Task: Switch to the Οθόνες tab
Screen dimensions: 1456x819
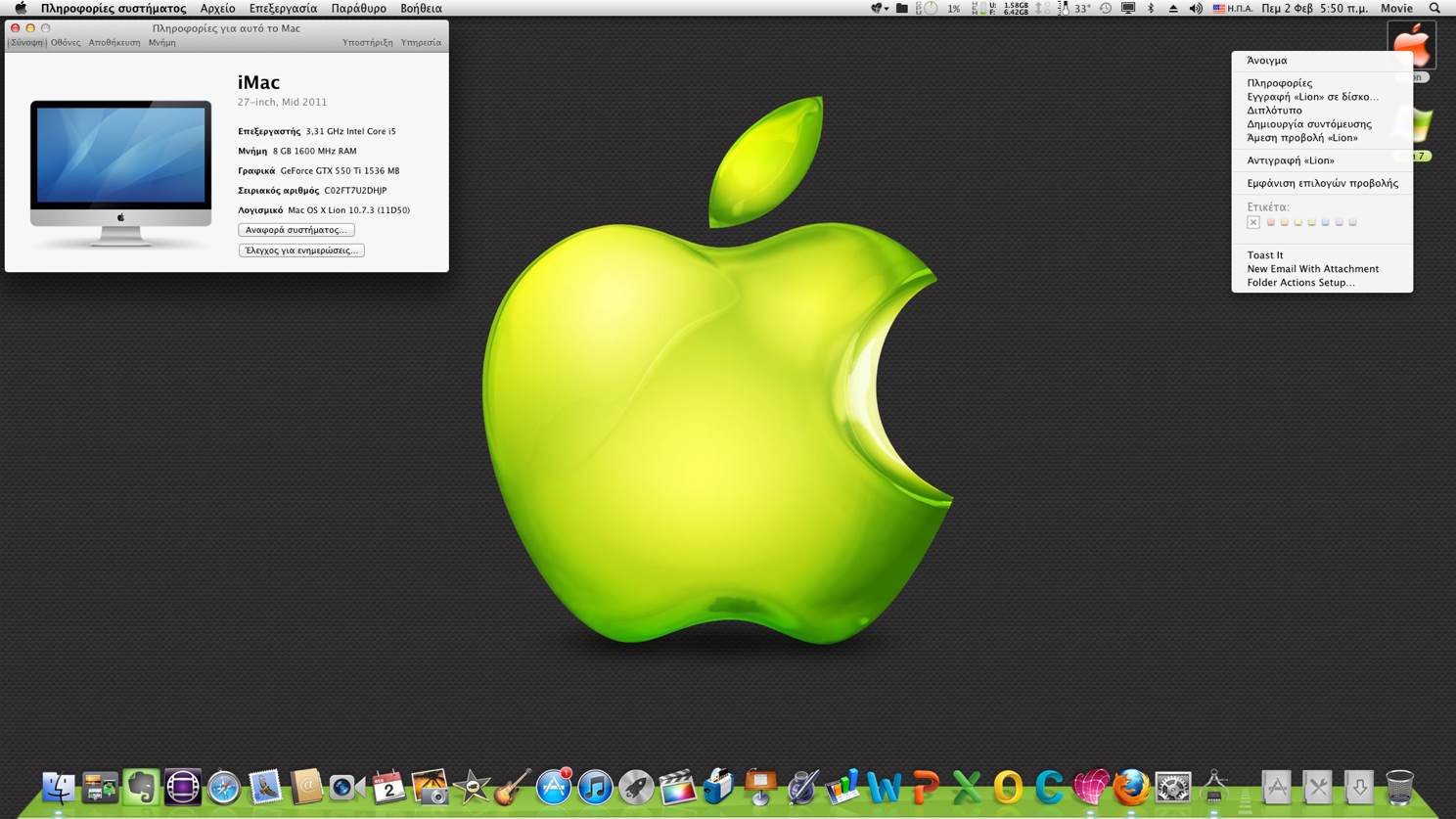Action: 66,42
